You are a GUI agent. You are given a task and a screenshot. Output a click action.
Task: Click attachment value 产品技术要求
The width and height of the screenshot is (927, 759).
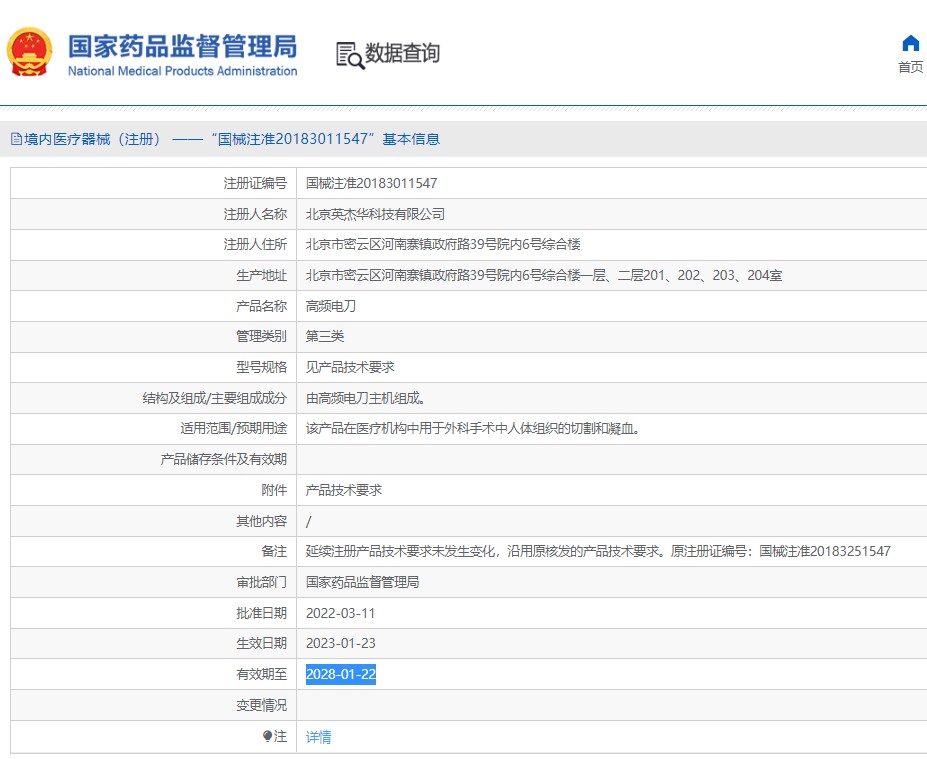[x=343, y=490]
